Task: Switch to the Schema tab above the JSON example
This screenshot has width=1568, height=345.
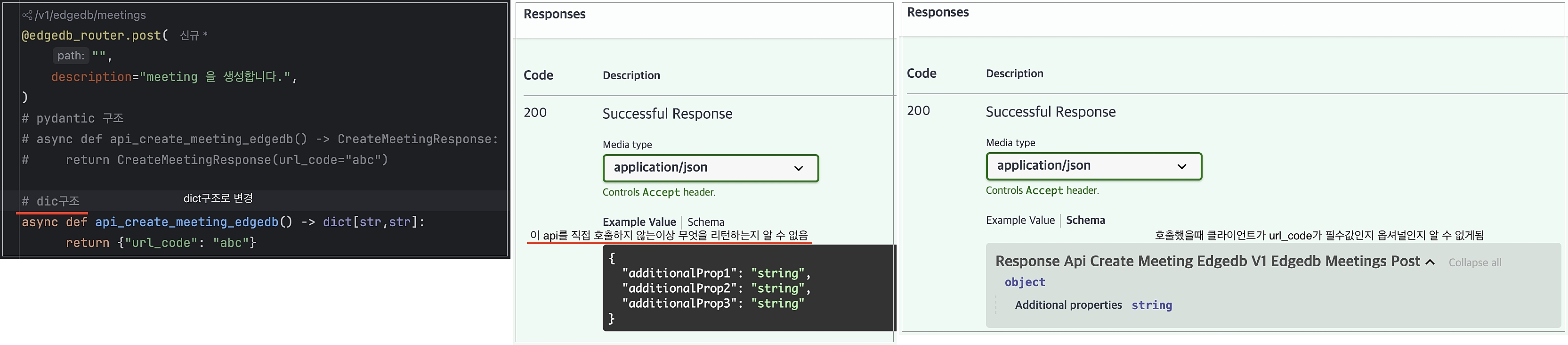Action: point(705,222)
